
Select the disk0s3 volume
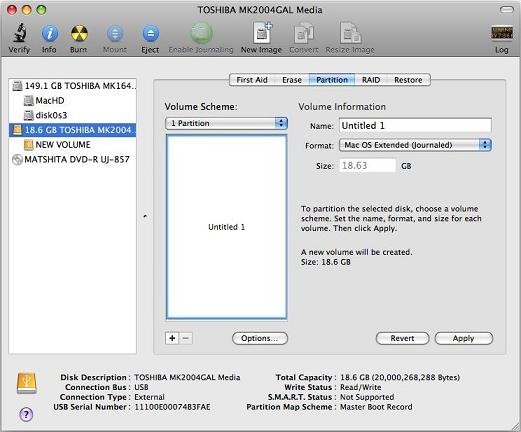[x=73, y=115]
